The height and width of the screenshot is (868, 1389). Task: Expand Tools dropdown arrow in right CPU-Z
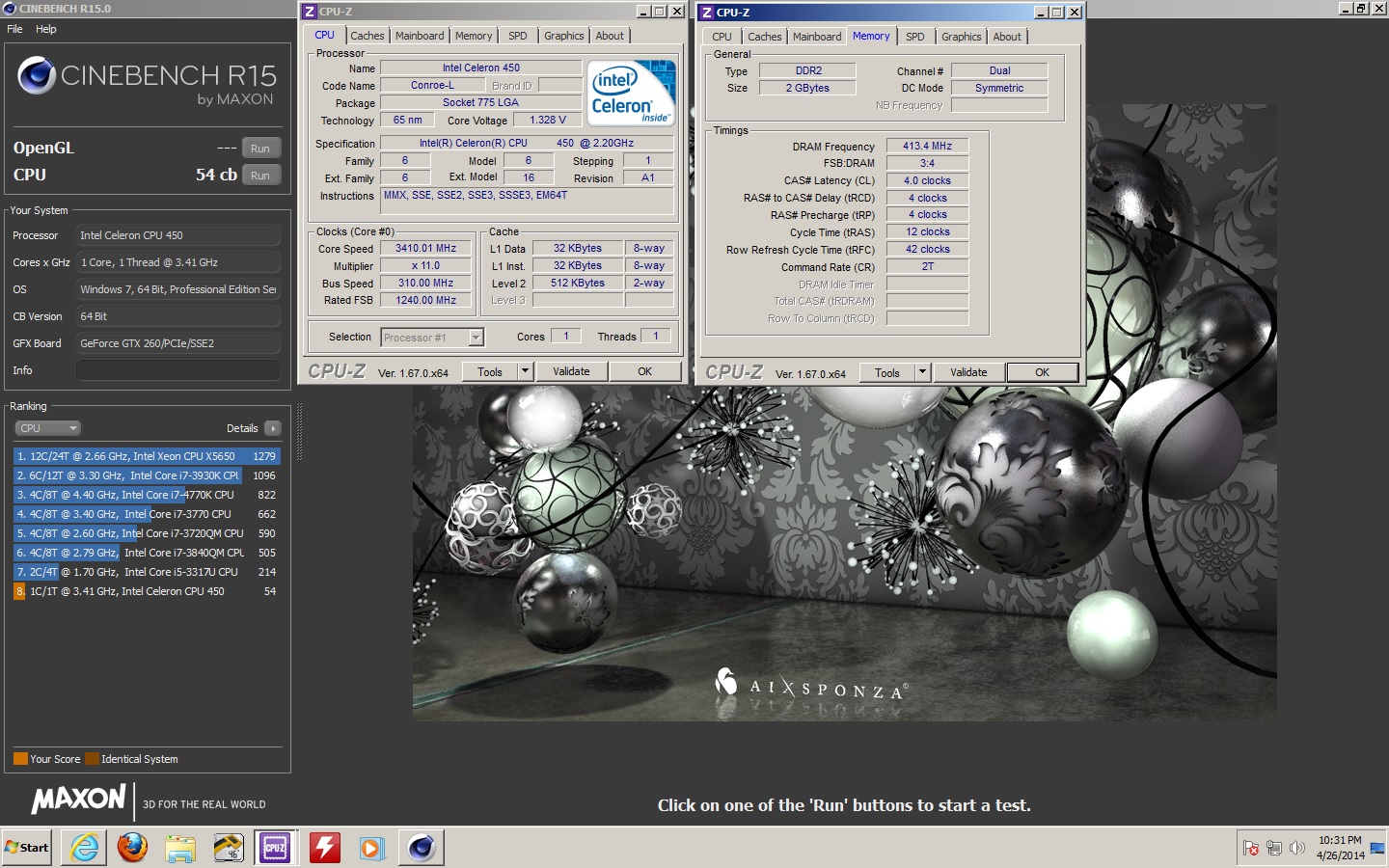(x=923, y=373)
